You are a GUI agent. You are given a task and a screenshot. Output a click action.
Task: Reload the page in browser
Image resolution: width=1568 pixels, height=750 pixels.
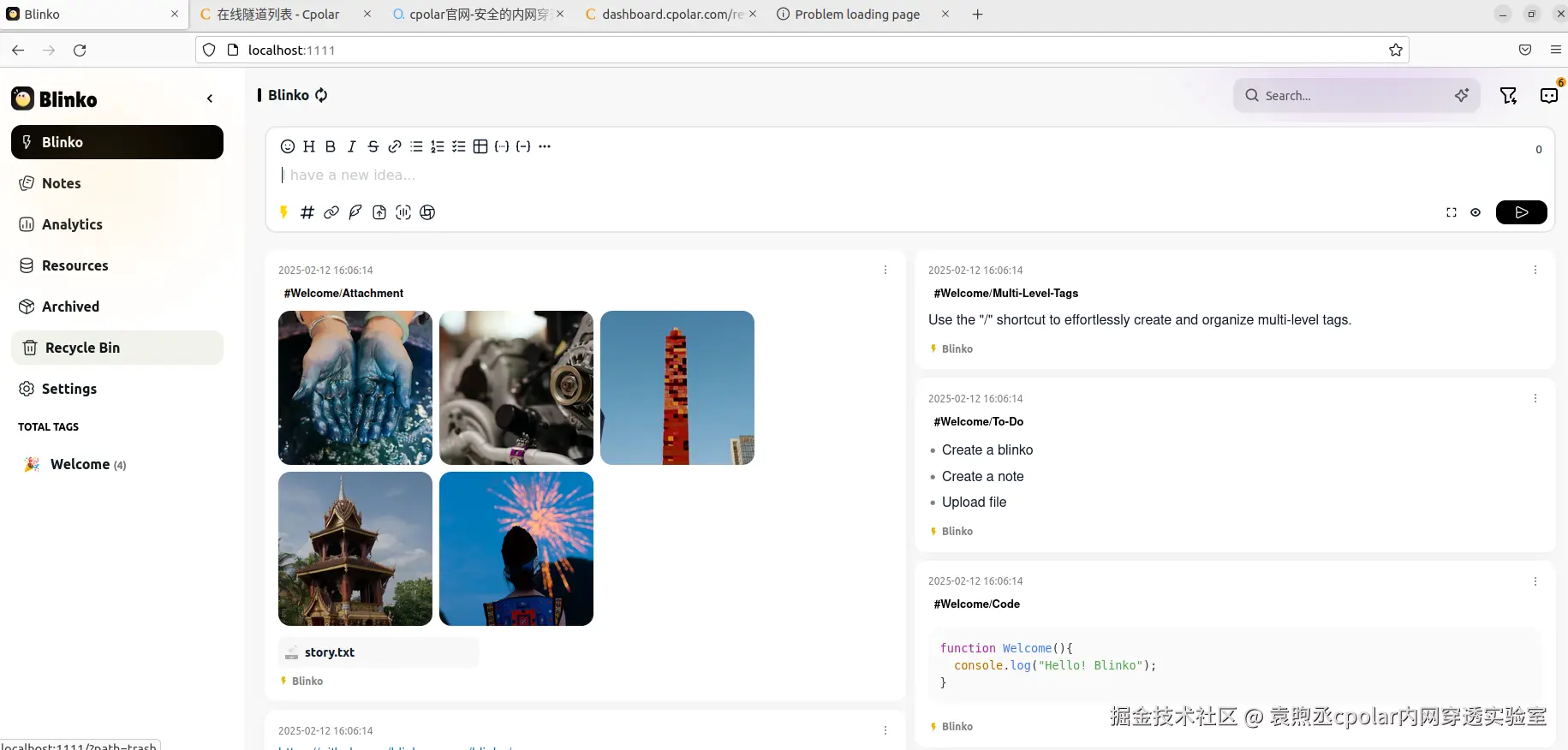click(80, 51)
